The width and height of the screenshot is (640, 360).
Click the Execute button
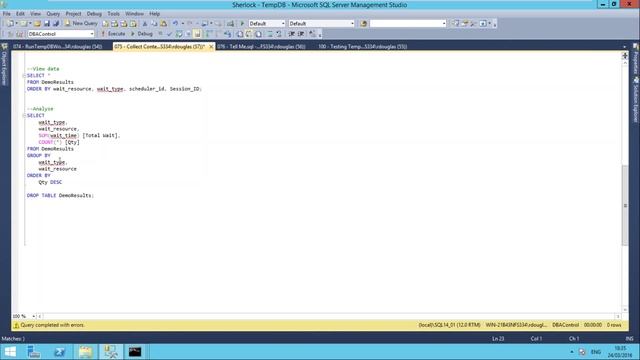(x=113, y=34)
